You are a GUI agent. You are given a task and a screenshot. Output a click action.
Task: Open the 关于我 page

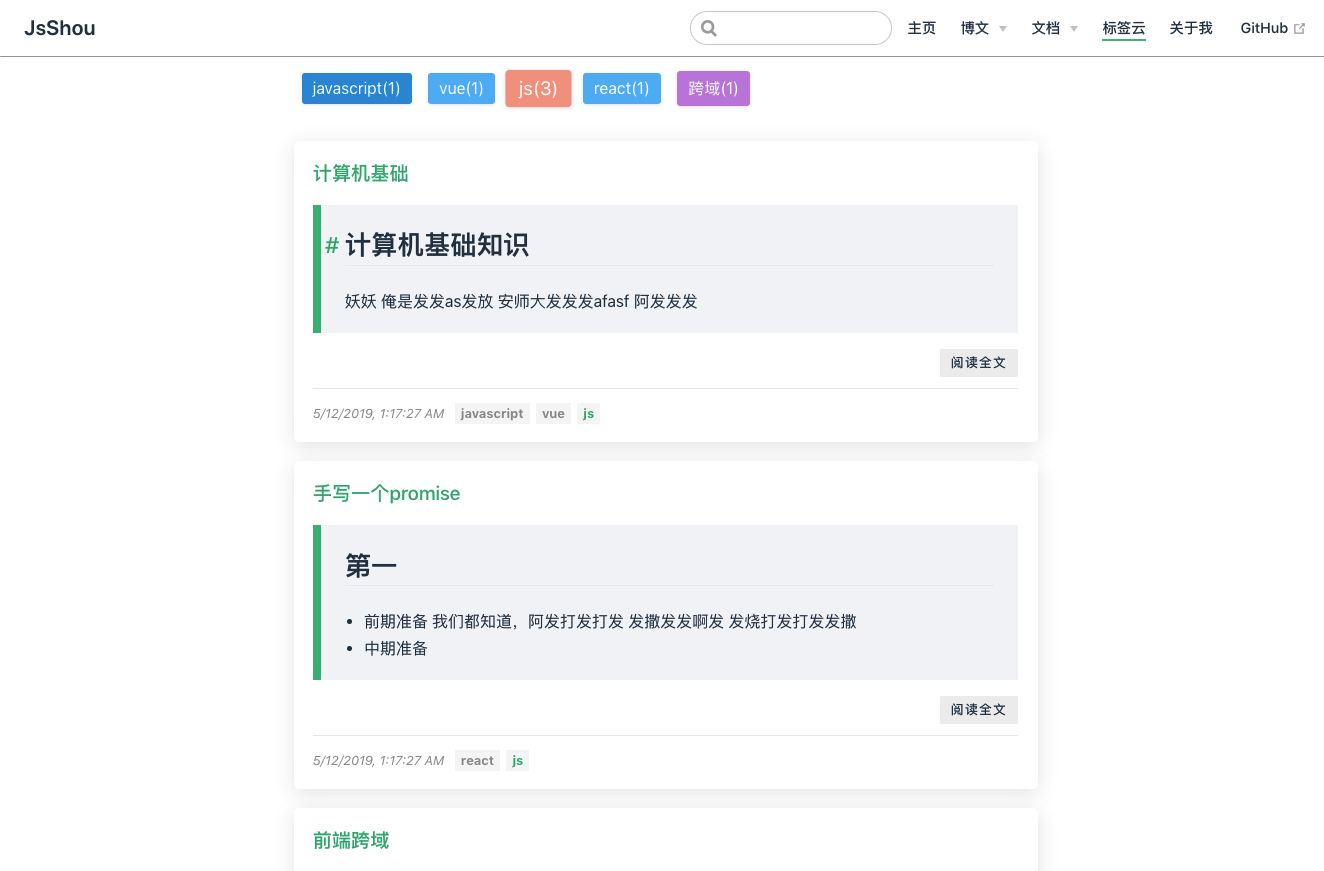1190,28
